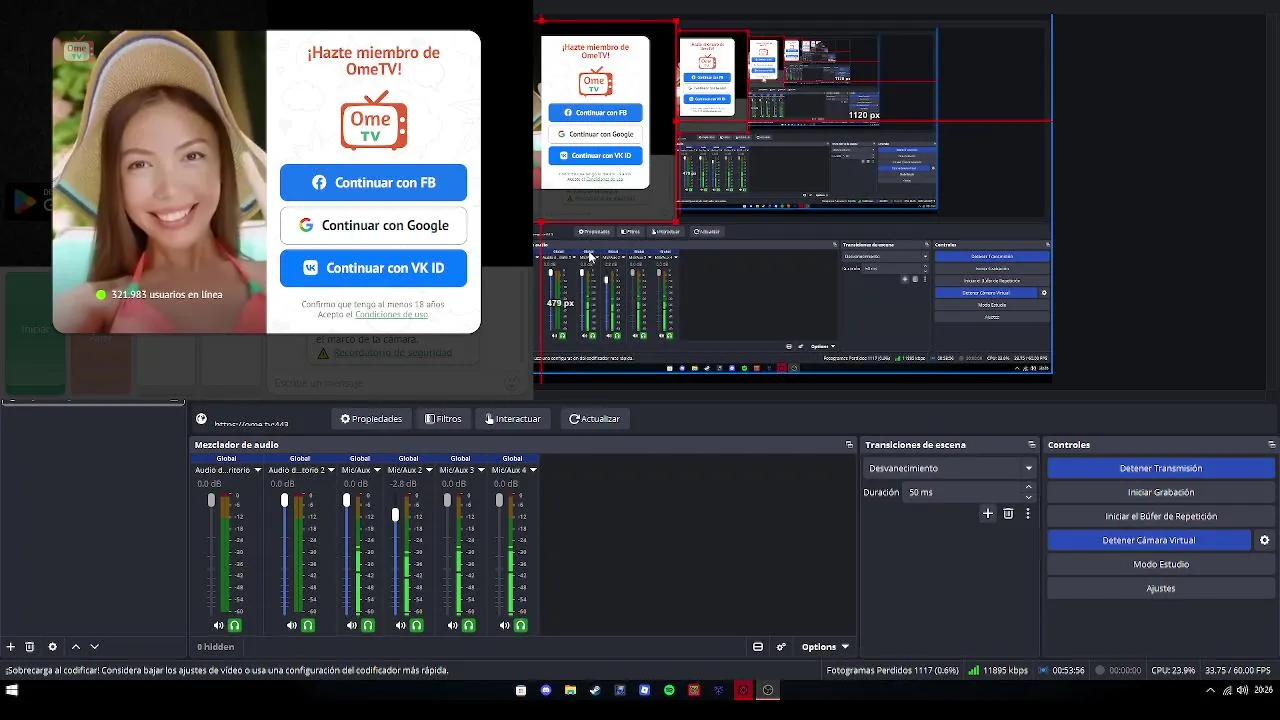Open Ajustes in Controles panel

1161,588
